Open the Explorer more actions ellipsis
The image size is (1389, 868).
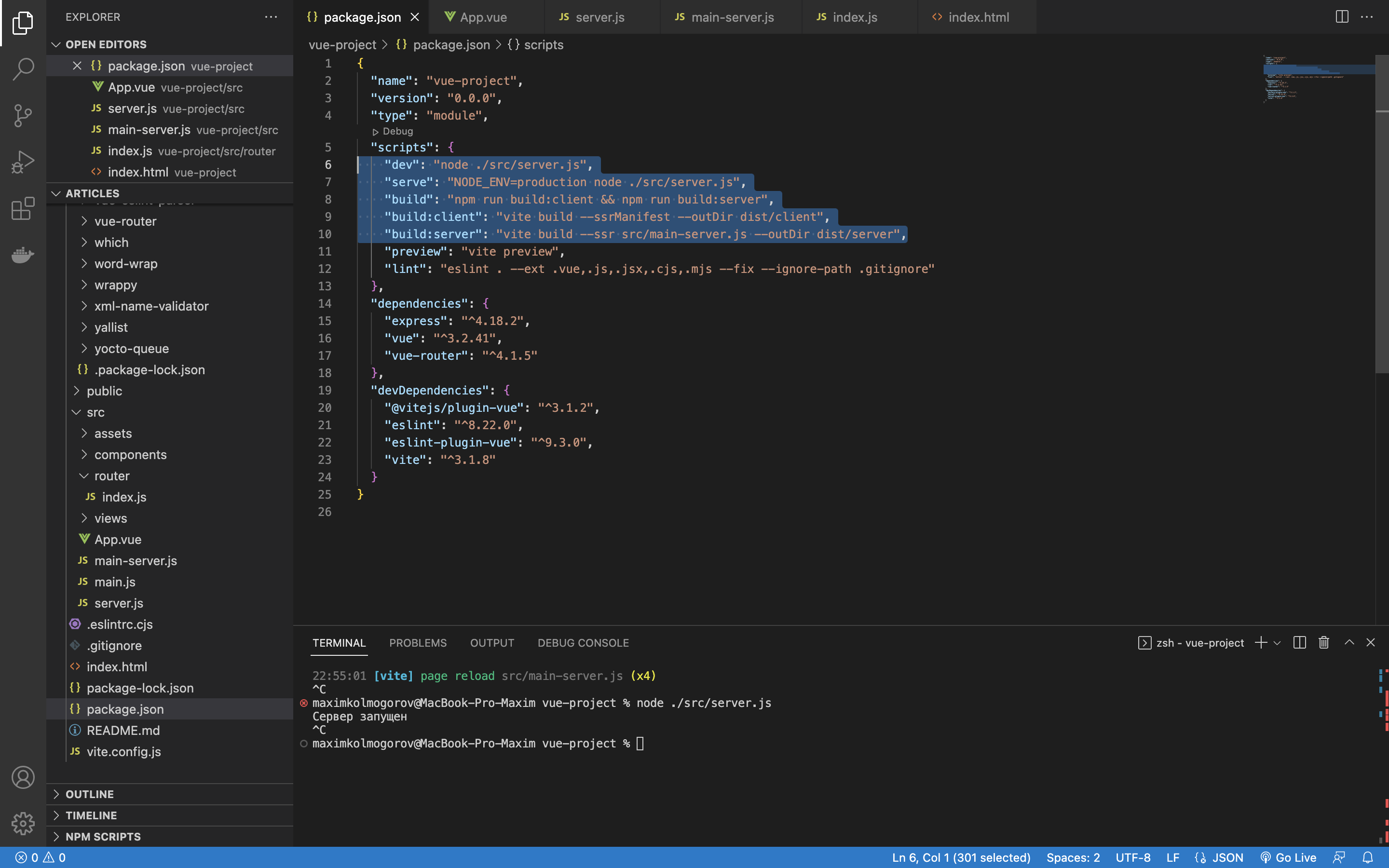[x=271, y=17]
